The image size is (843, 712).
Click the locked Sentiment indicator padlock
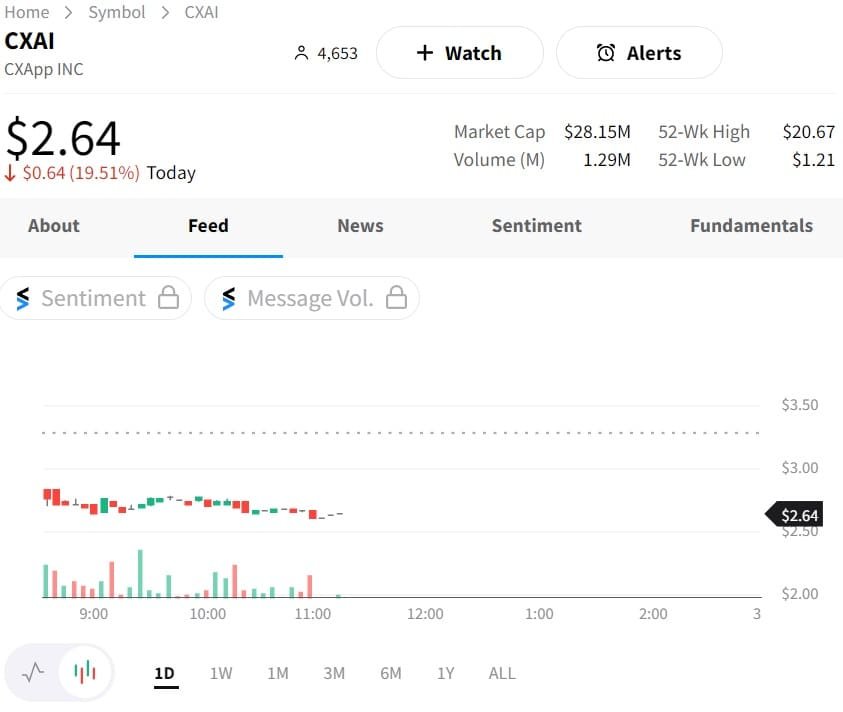point(169,298)
